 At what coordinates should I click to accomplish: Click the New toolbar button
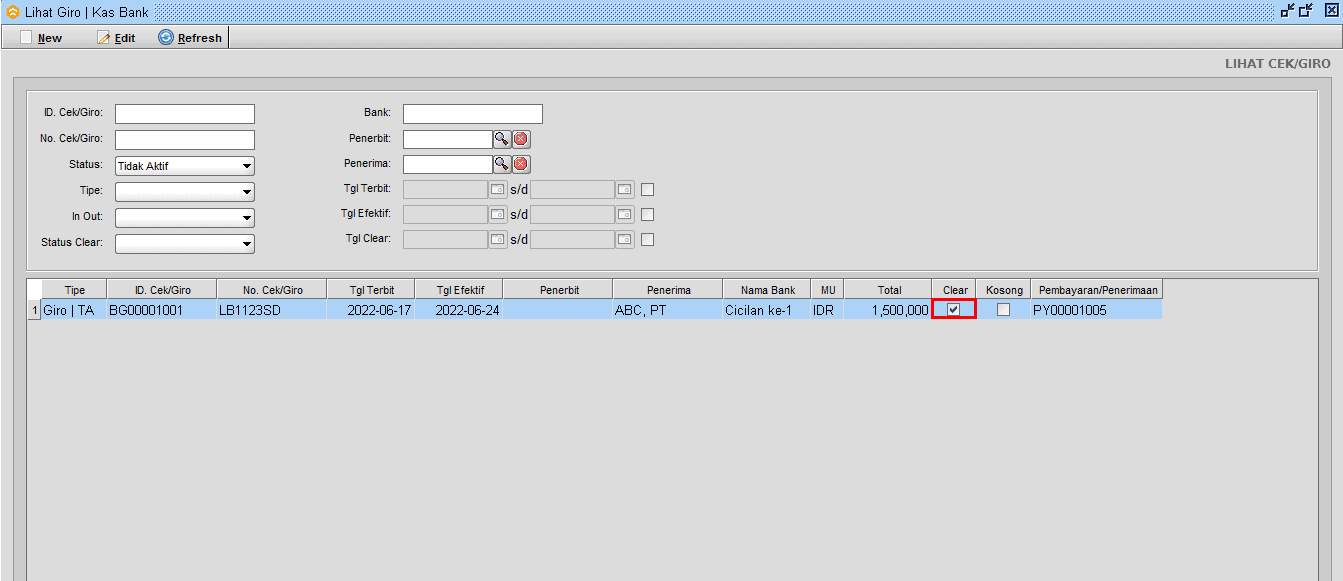click(41, 38)
